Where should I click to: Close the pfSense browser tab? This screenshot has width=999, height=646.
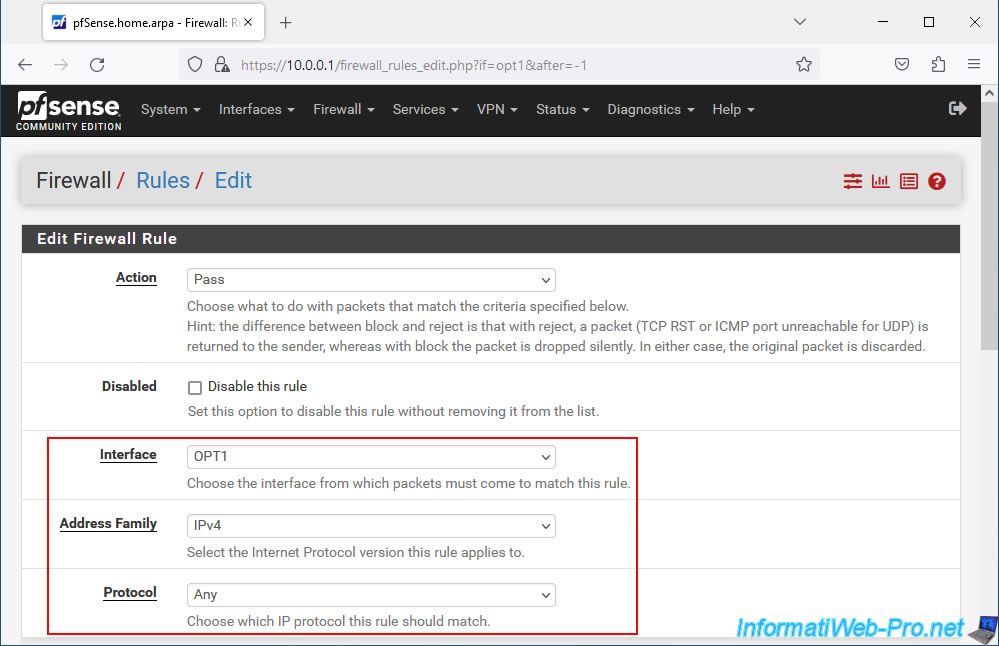click(x=248, y=22)
